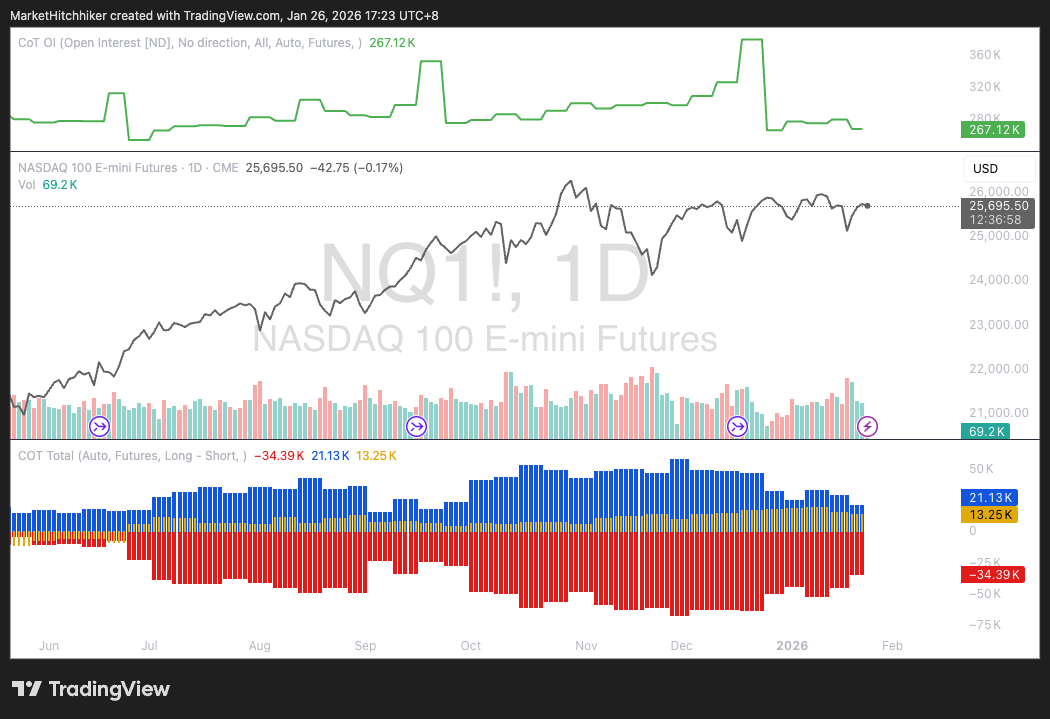Image resolution: width=1050 pixels, height=719 pixels.
Task: Open the lightning bolt event icon in January
Action: (867, 426)
